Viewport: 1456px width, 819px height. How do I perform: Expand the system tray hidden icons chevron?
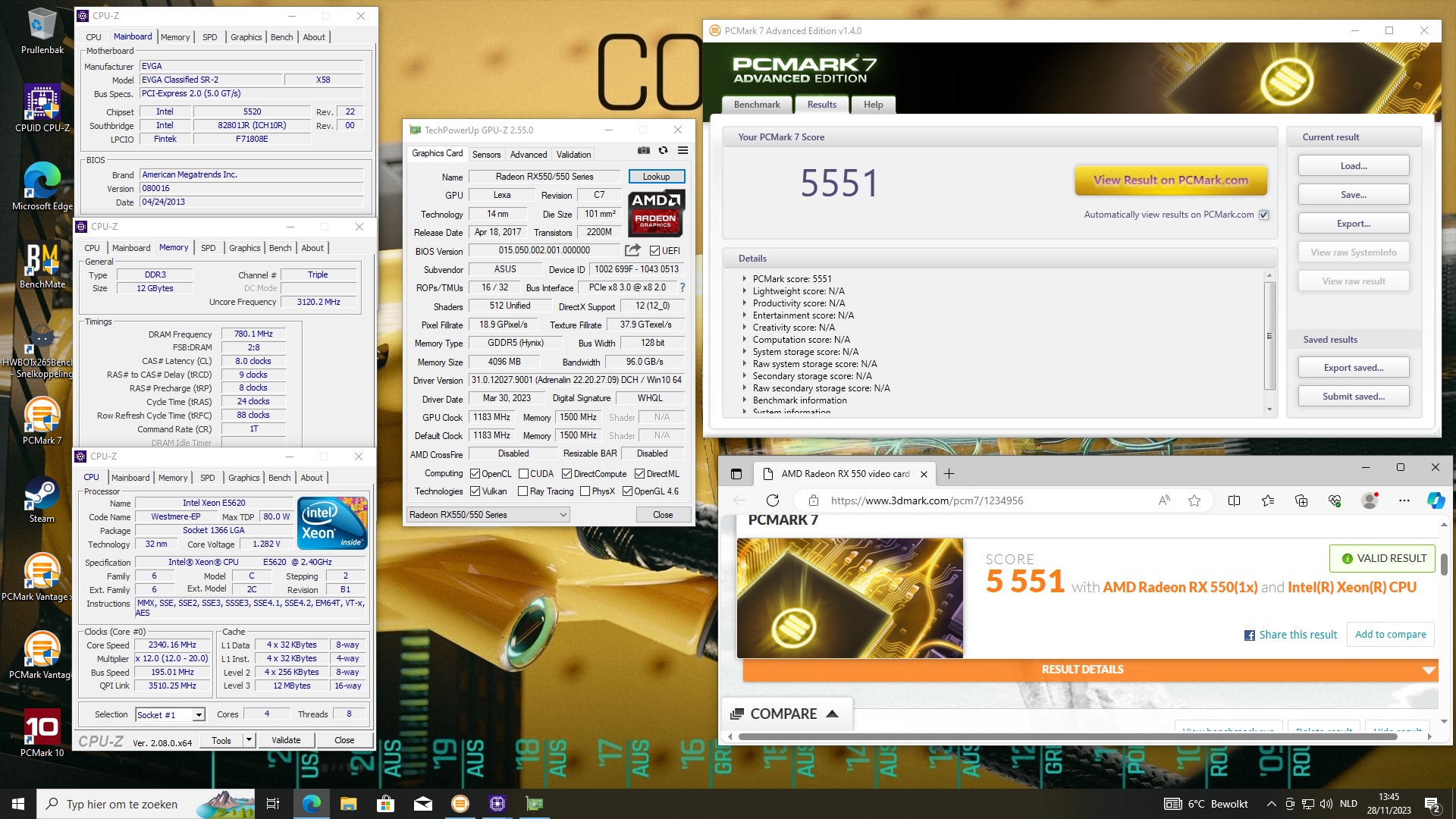coord(1271,804)
